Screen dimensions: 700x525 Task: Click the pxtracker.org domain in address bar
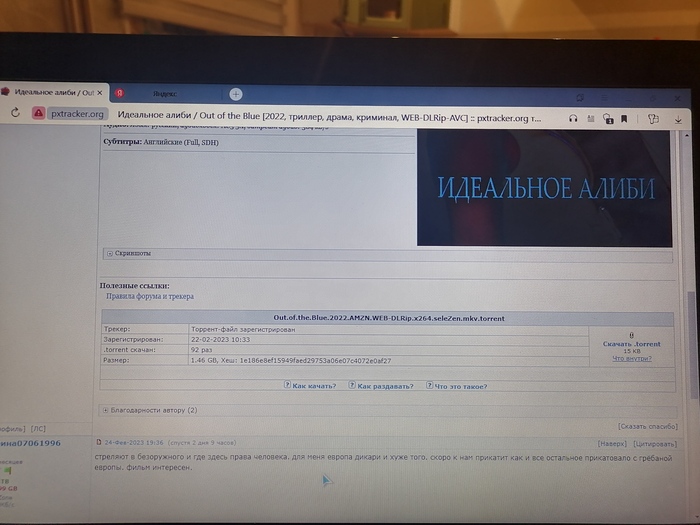(77, 114)
